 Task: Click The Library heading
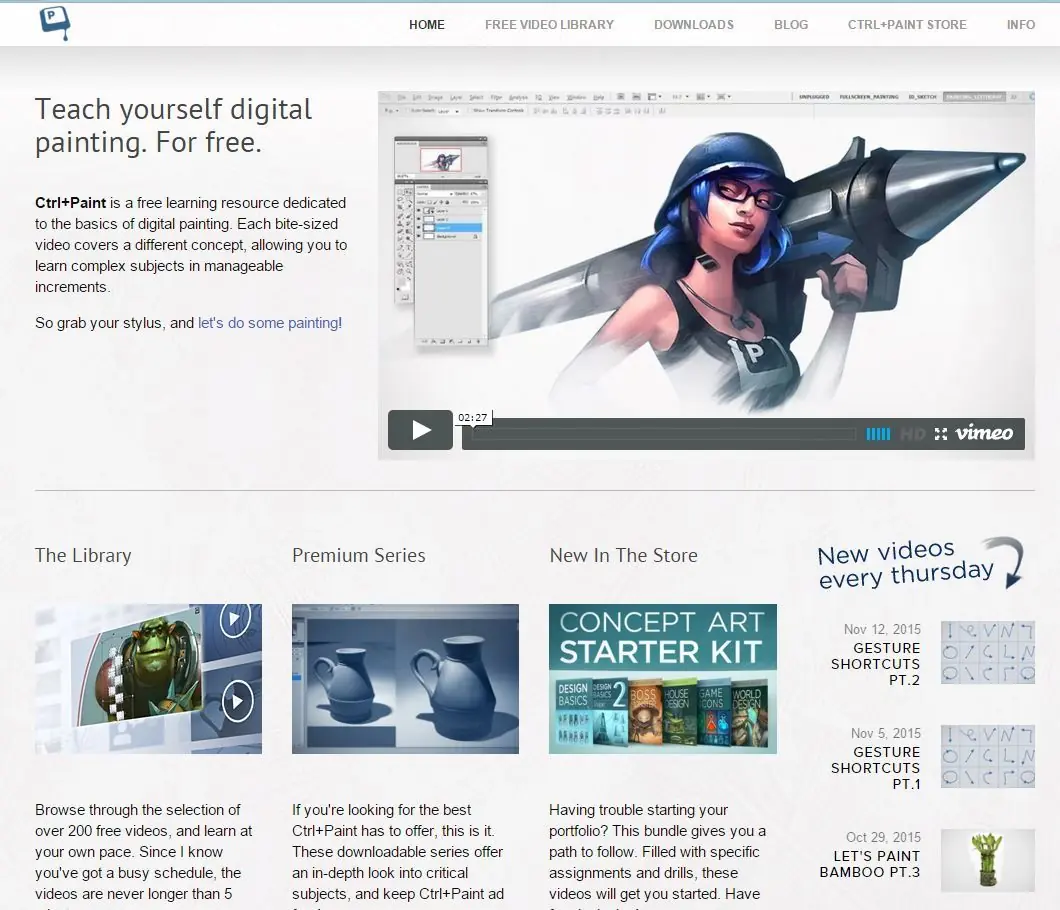pyautogui.click(x=83, y=556)
